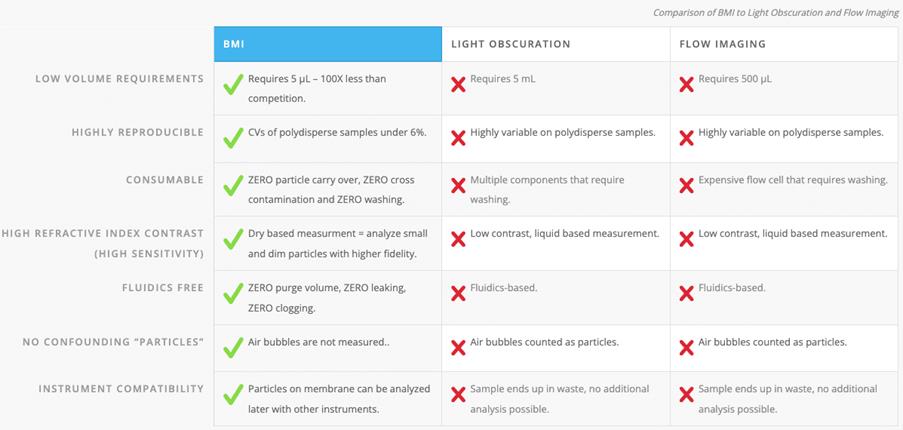Click green checkmark in Fluidics Free row
This screenshot has height=430, width=903.
pyautogui.click(x=232, y=295)
